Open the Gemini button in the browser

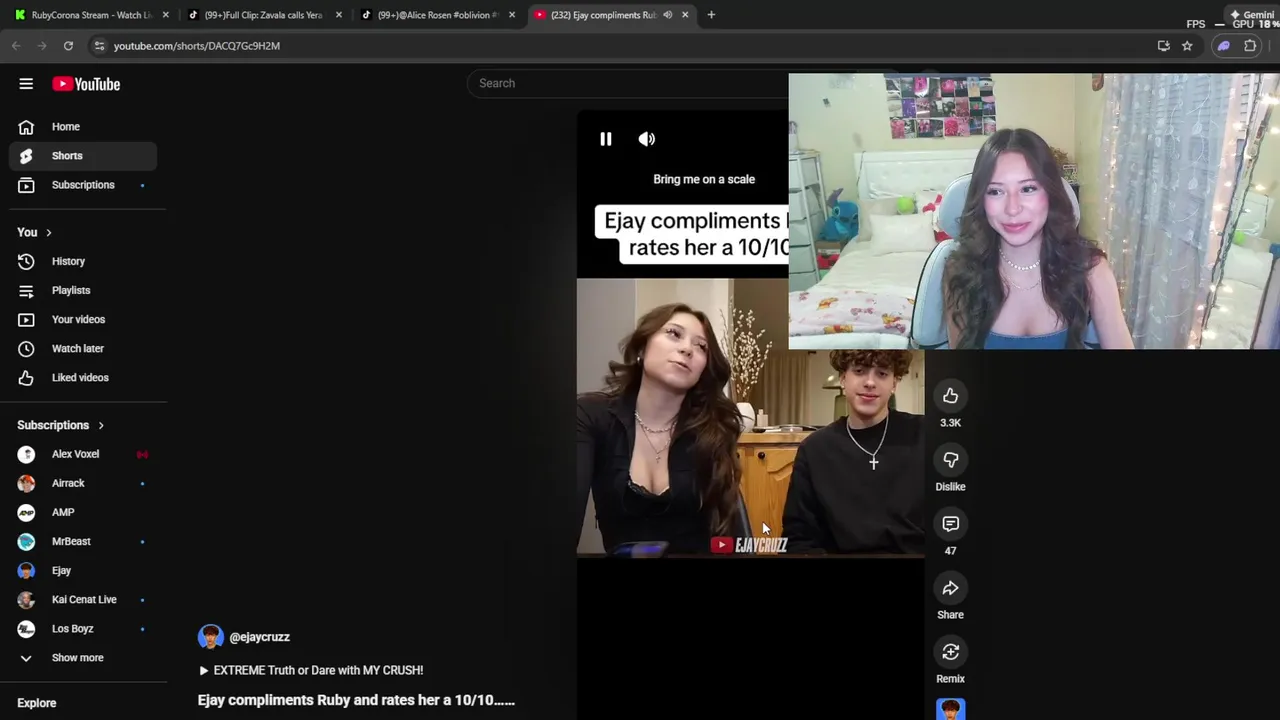(1251, 15)
